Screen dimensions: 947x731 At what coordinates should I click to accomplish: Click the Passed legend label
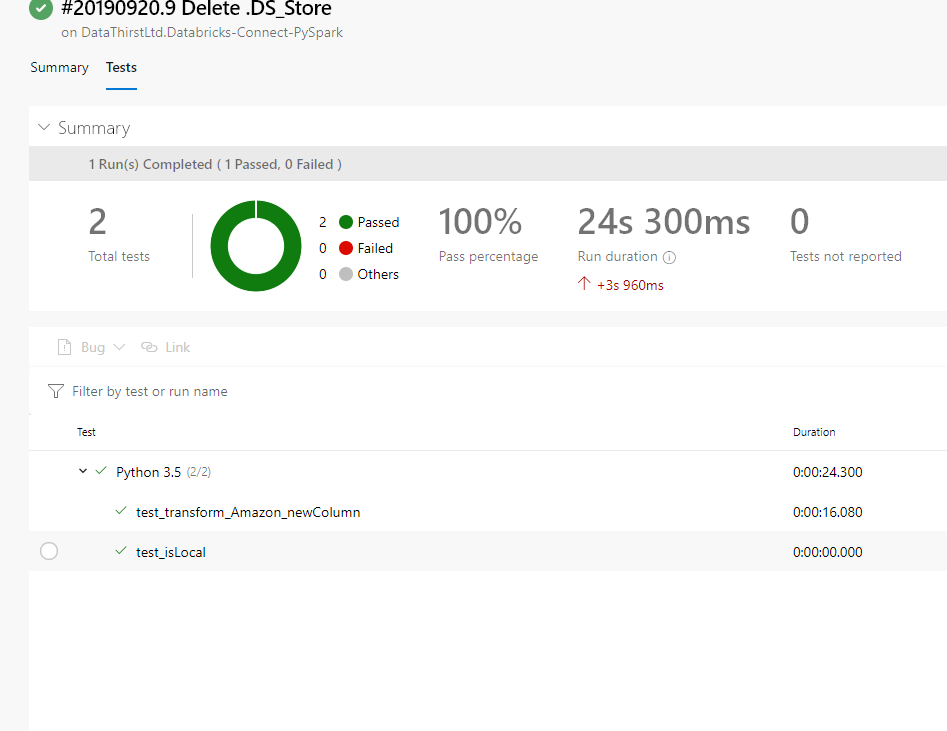[x=378, y=222]
